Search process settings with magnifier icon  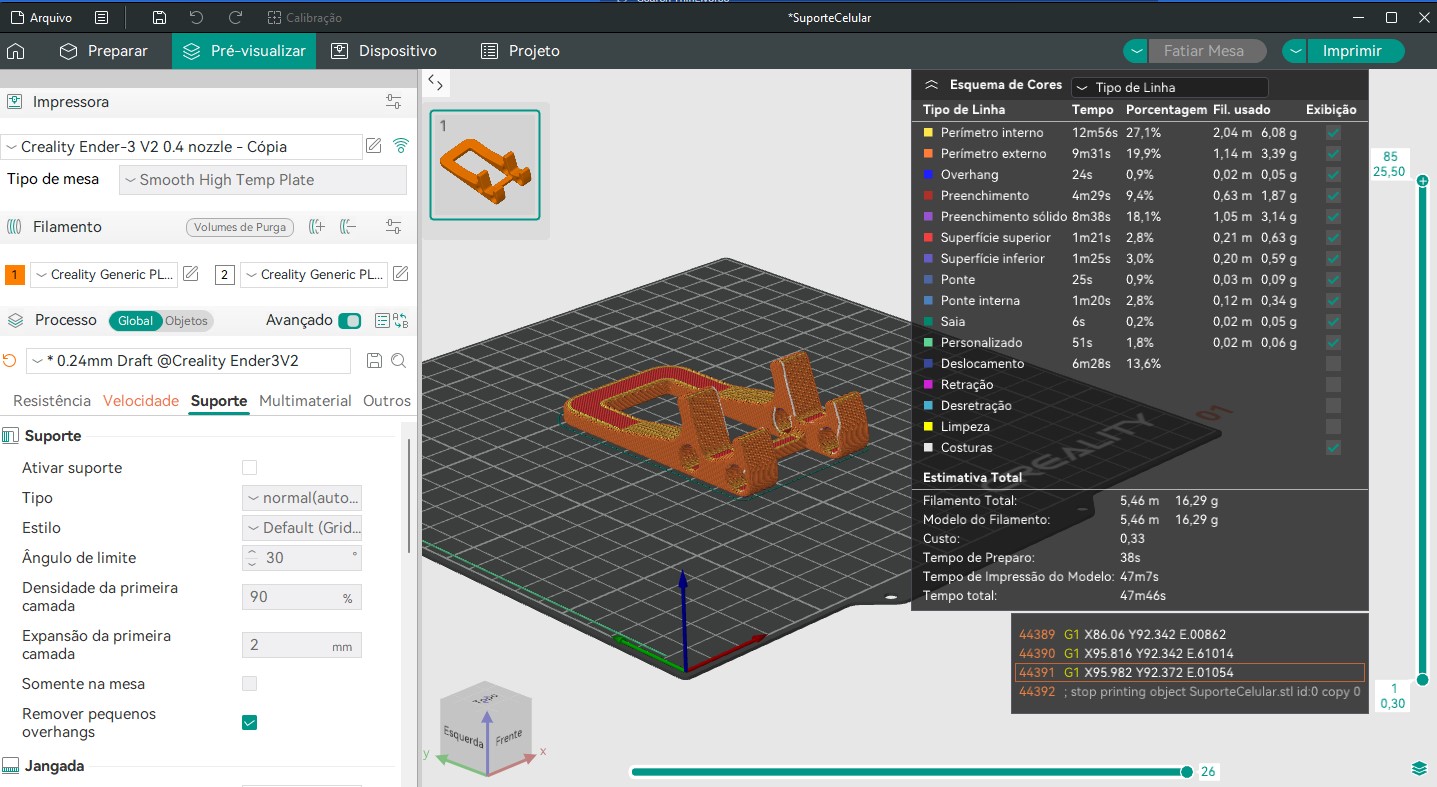[398, 361]
